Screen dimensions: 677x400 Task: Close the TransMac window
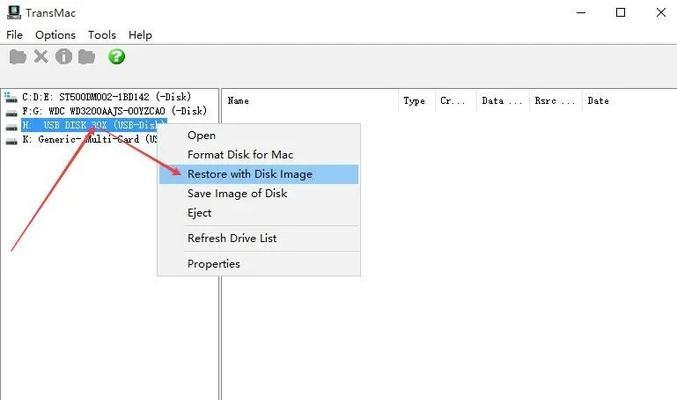click(661, 13)
